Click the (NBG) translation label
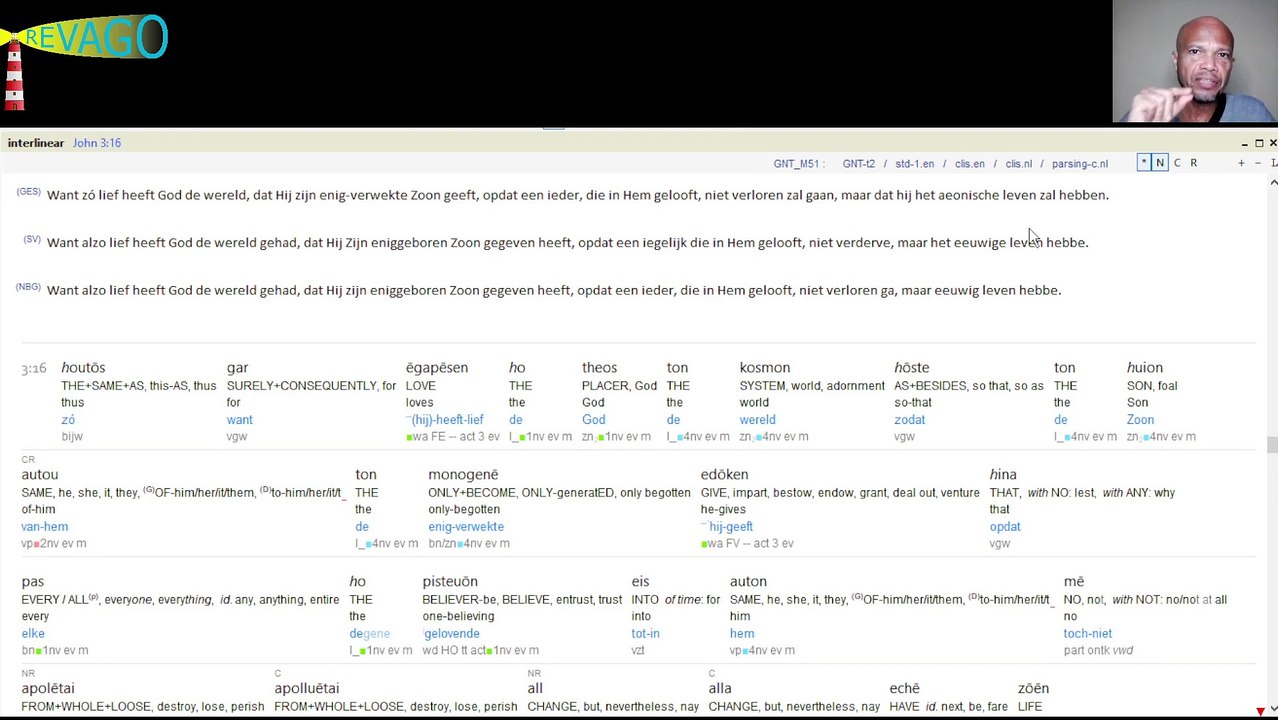The width and height of the screenshot is (1278, 720). point(28,287)
